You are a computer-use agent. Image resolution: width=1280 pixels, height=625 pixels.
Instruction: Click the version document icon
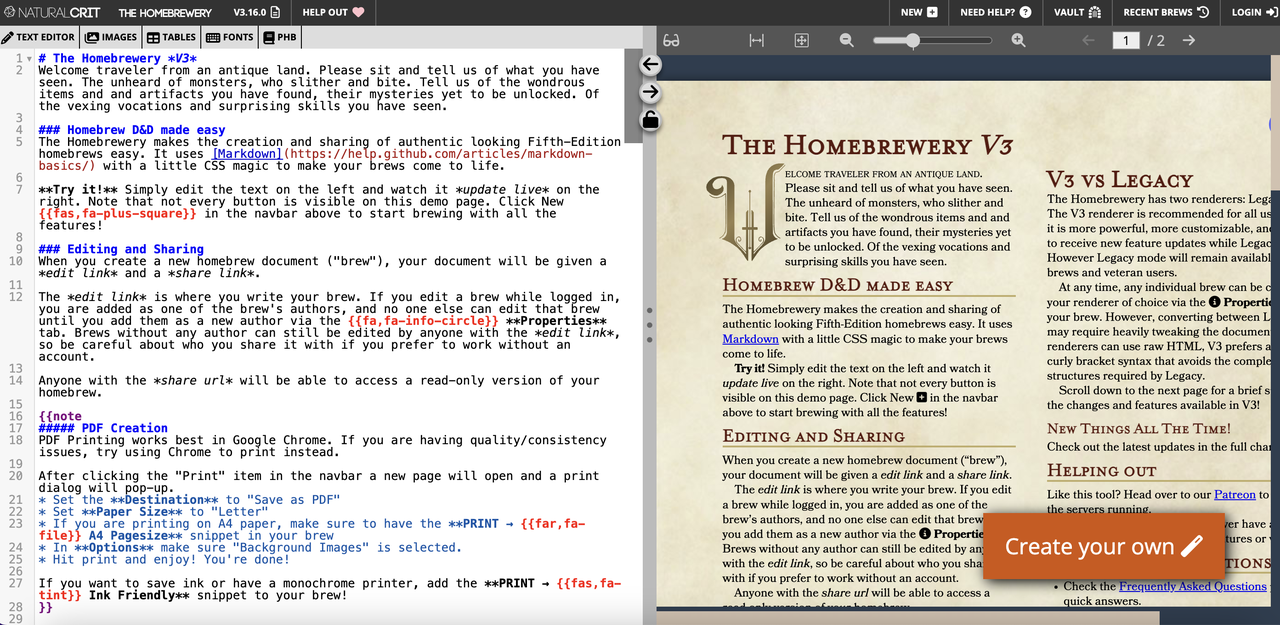[275, 12]
